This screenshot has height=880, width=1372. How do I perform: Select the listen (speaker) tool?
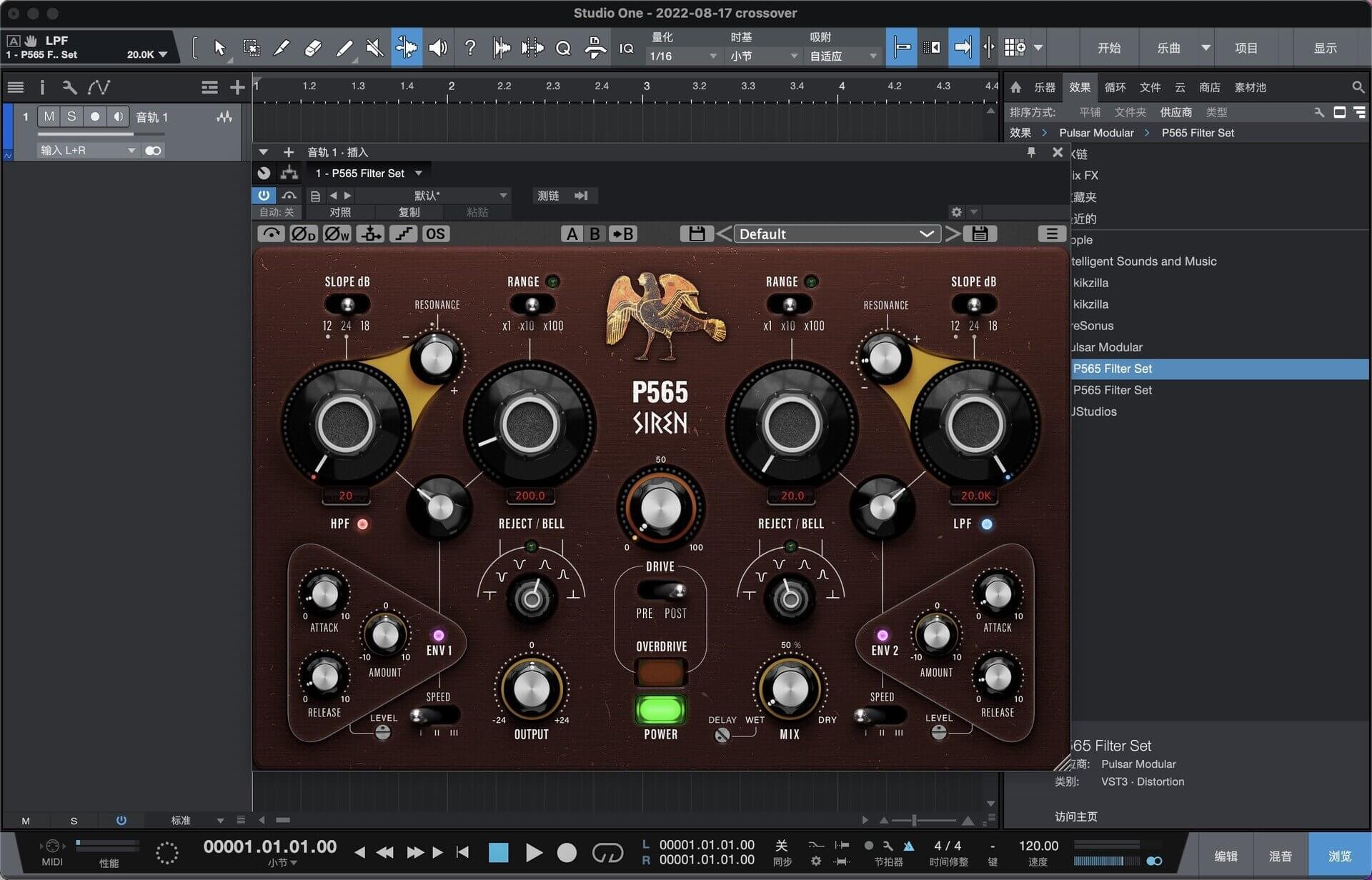coord(438,48)
